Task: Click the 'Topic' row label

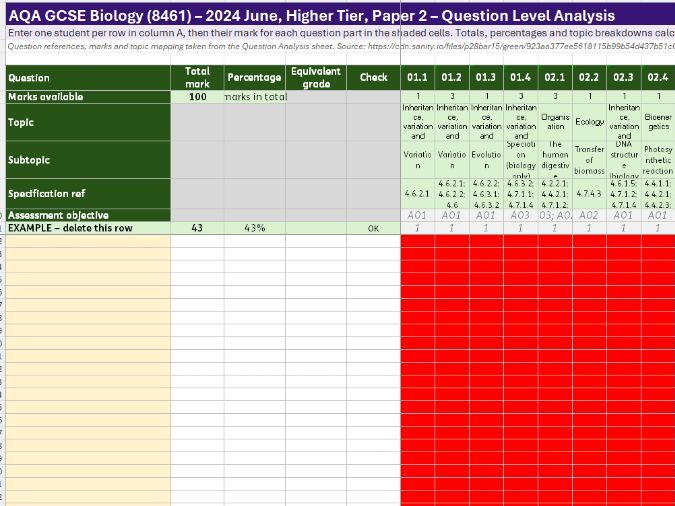Action: (x=88, y=122)
